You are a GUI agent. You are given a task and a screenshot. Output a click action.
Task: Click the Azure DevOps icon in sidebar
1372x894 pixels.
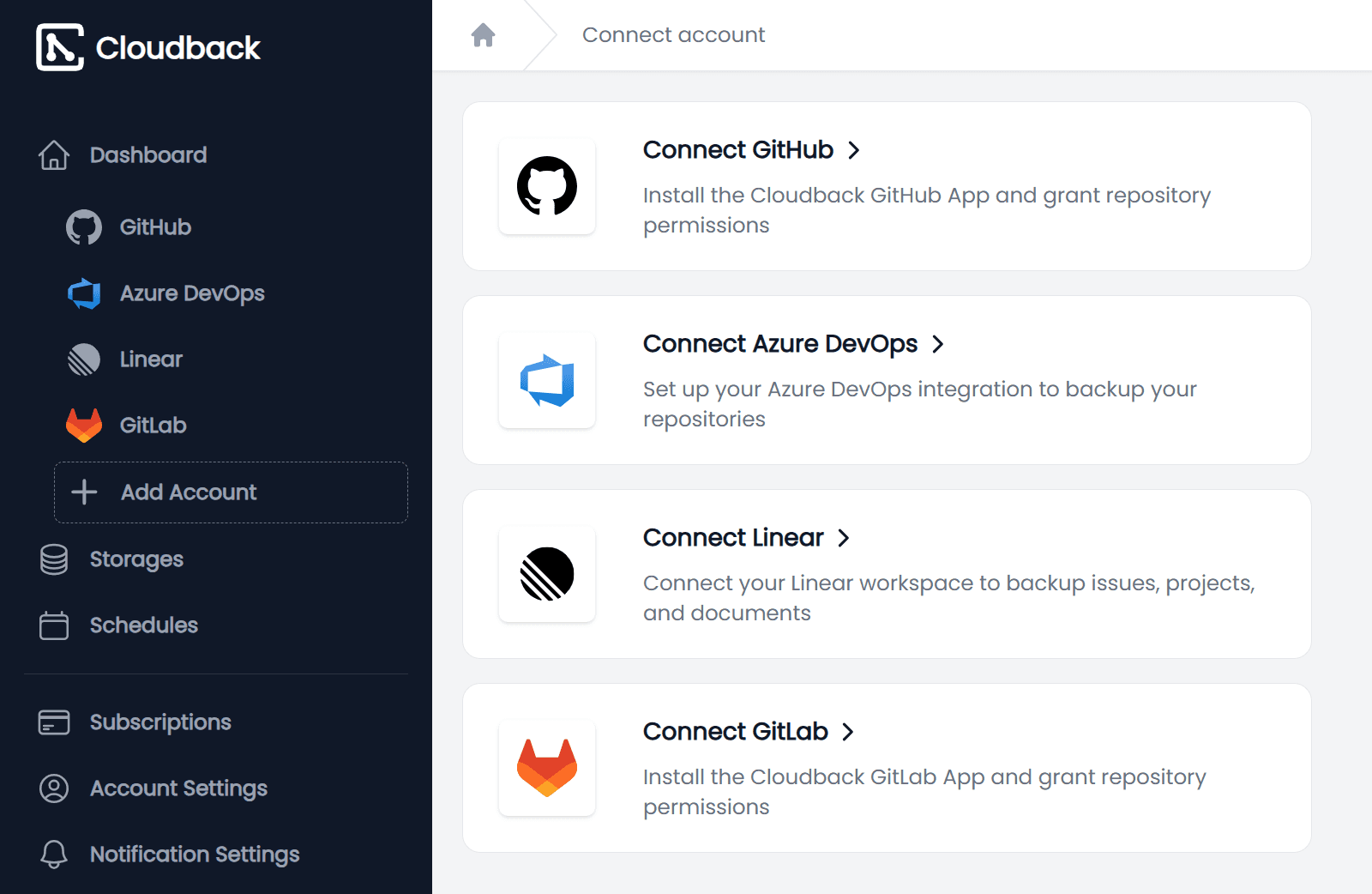(84, 293)
